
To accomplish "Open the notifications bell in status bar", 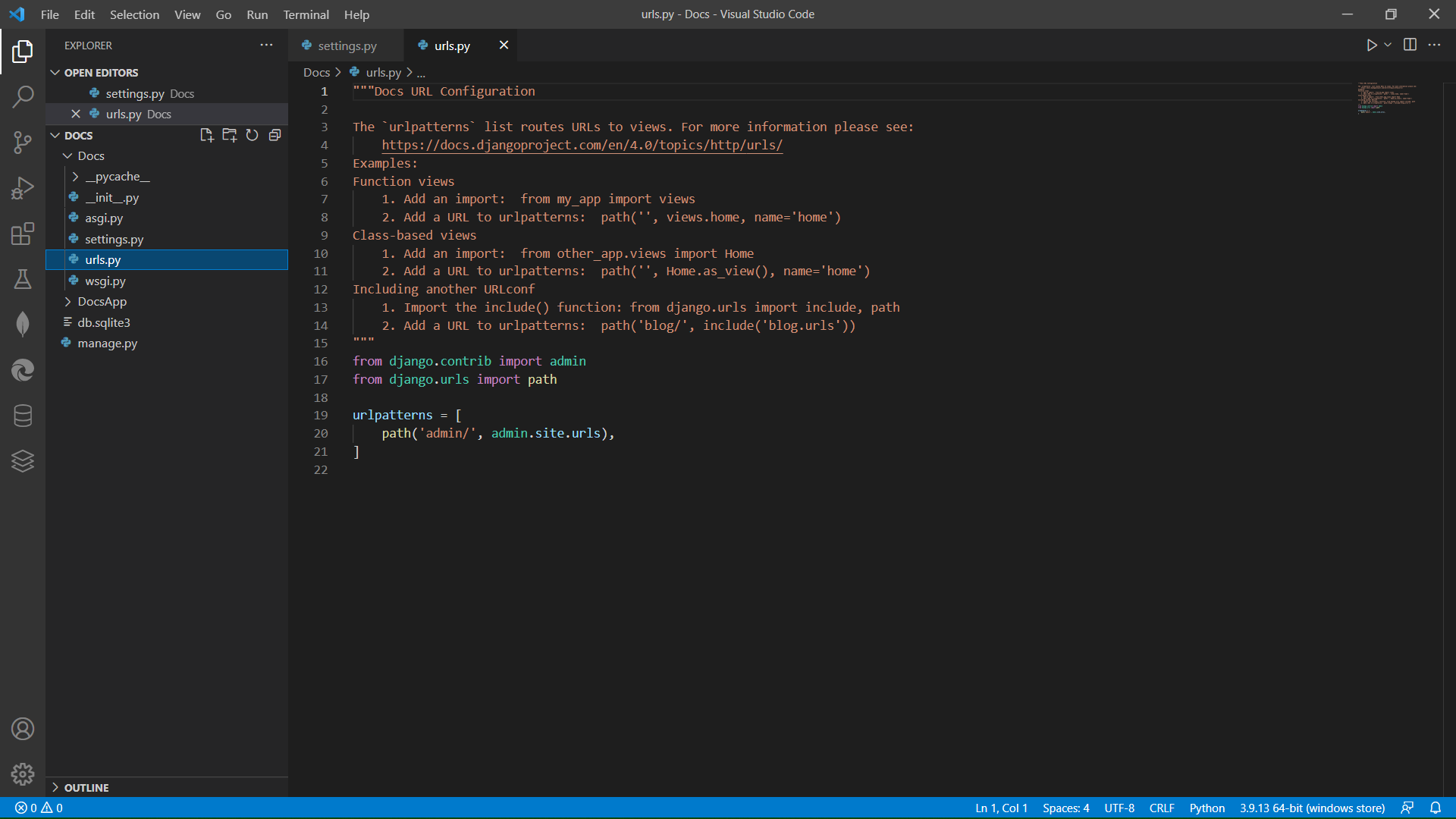I will pos(1436,808).
